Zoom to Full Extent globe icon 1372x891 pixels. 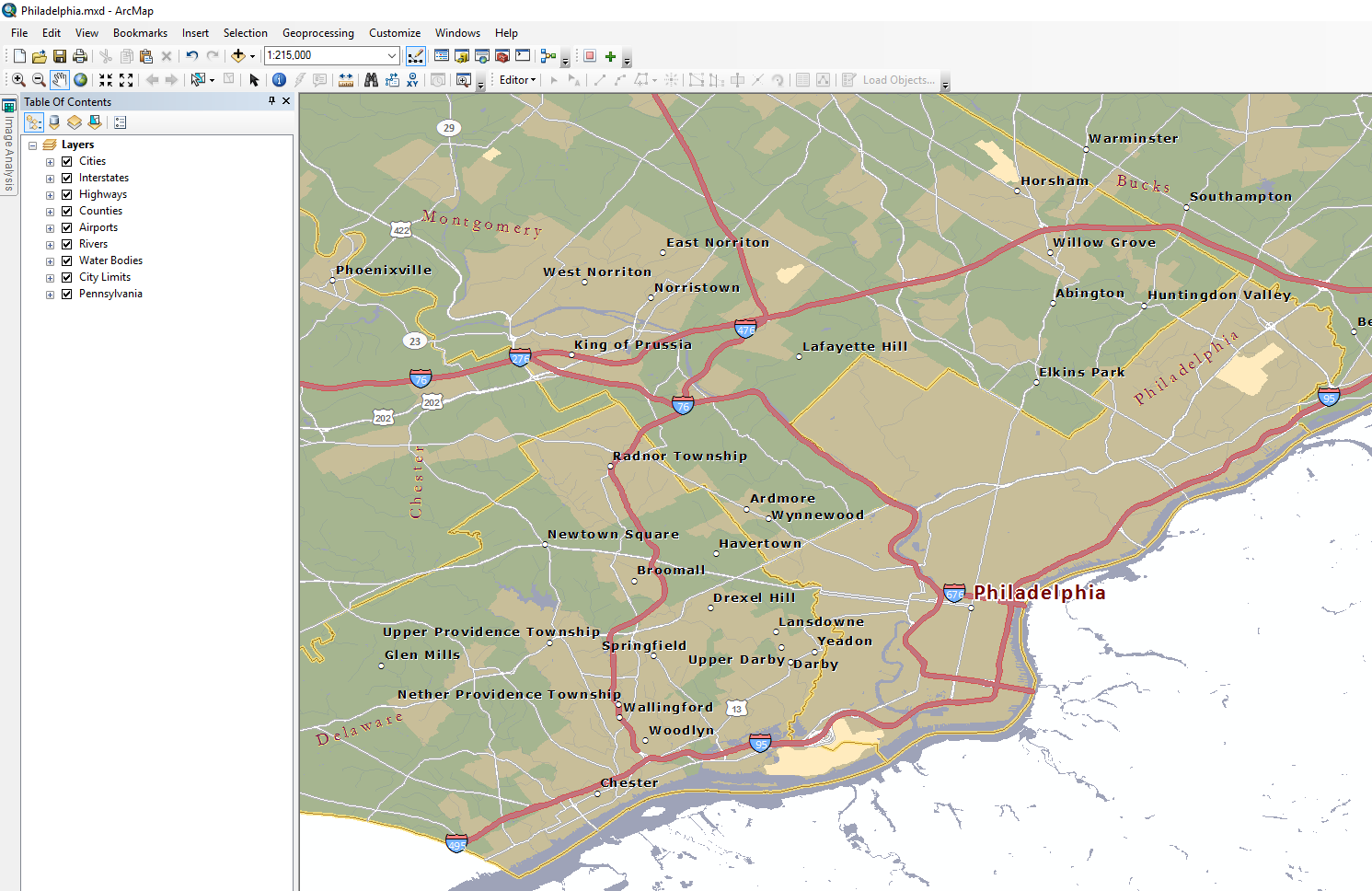click(x=81, y=80)
